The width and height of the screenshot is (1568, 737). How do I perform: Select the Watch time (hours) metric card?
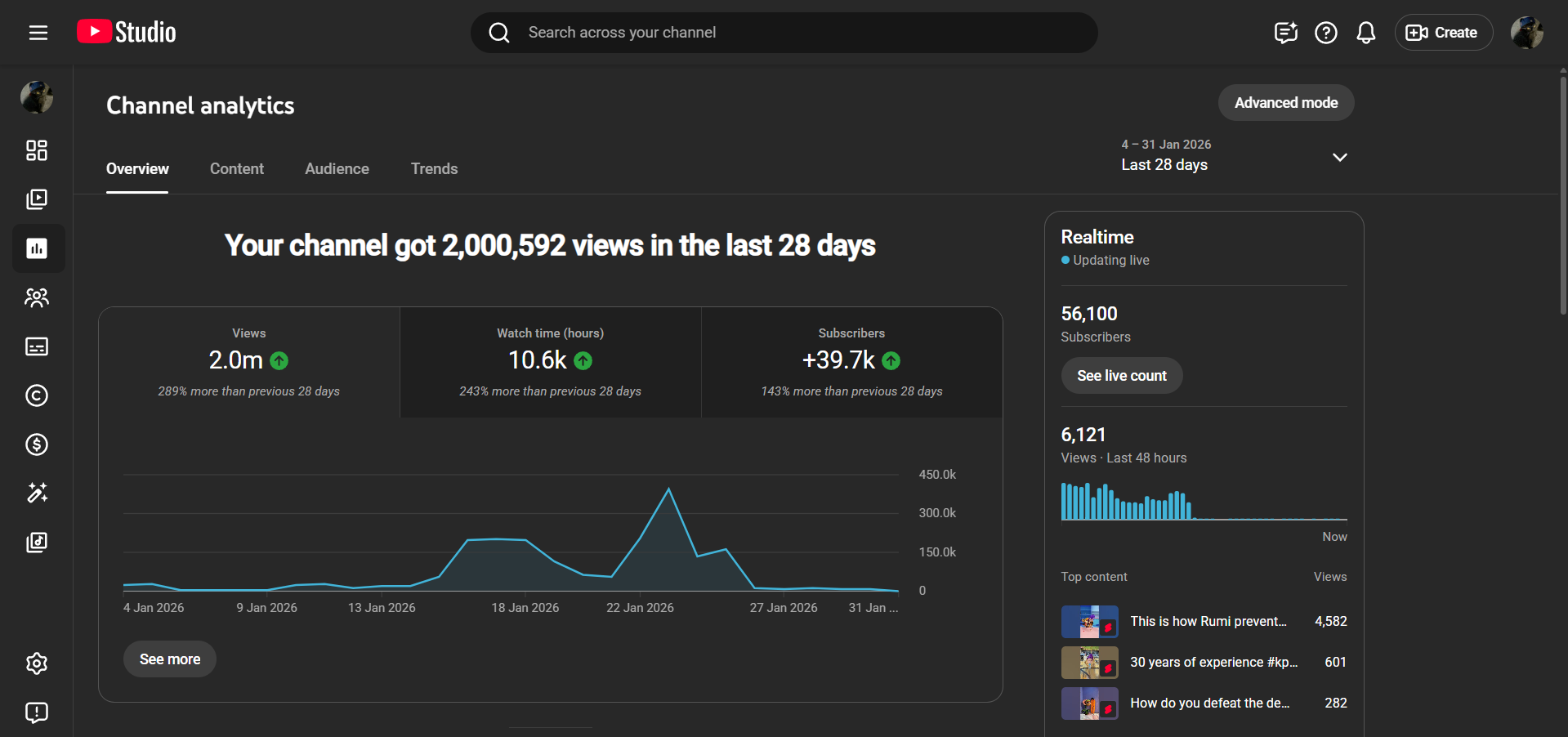point(550,362)
